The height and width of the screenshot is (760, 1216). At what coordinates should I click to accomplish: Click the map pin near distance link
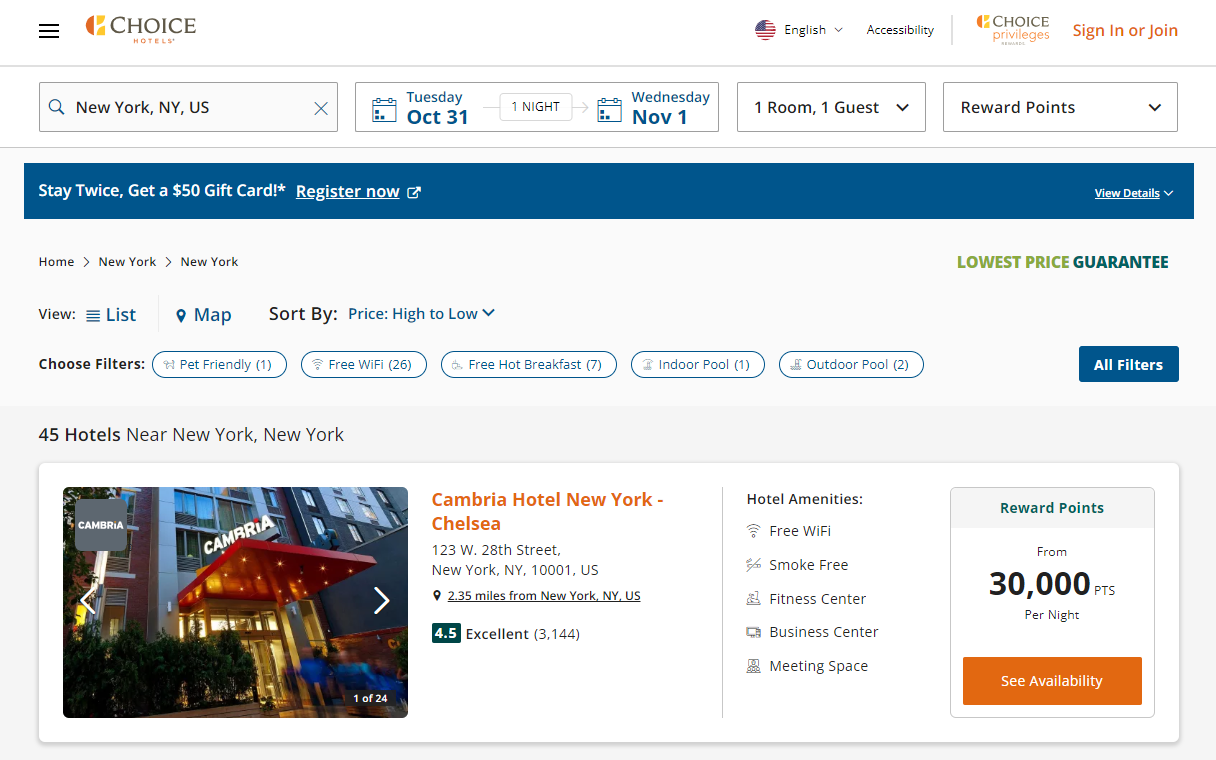tap(437, 594)
